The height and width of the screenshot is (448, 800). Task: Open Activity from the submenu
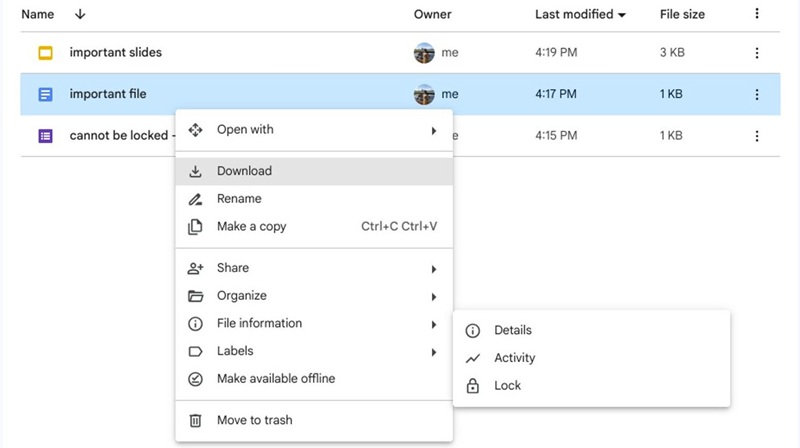click(591, 358)
